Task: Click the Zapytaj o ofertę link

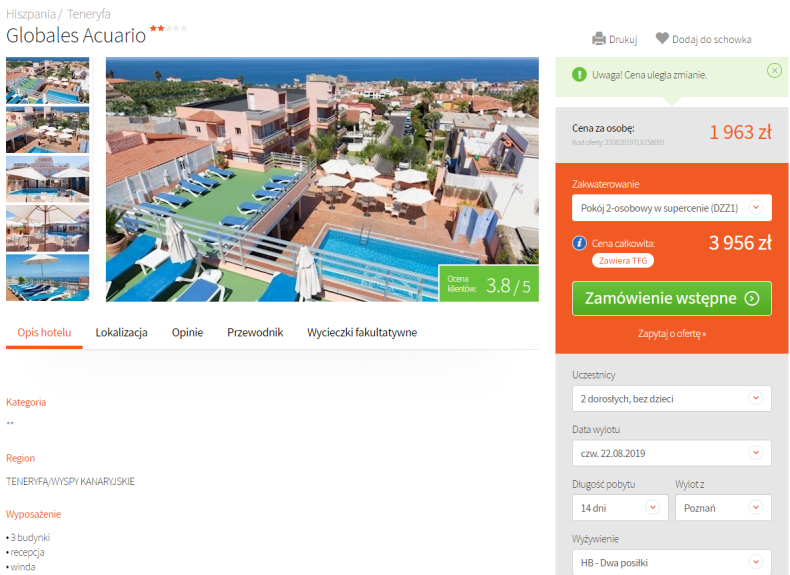Action: pyautogui.click(x=672, y=334)
